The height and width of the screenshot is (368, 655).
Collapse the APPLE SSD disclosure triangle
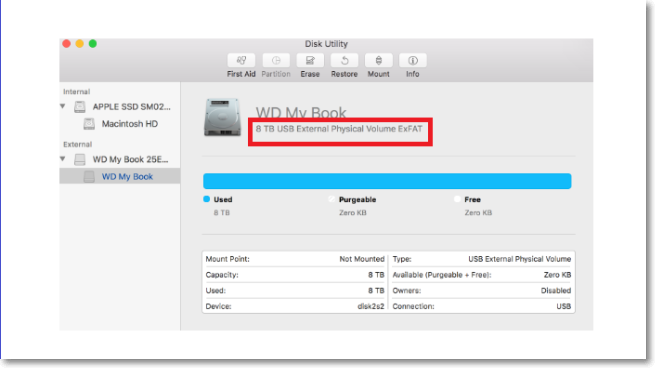[x=63, y=107]
